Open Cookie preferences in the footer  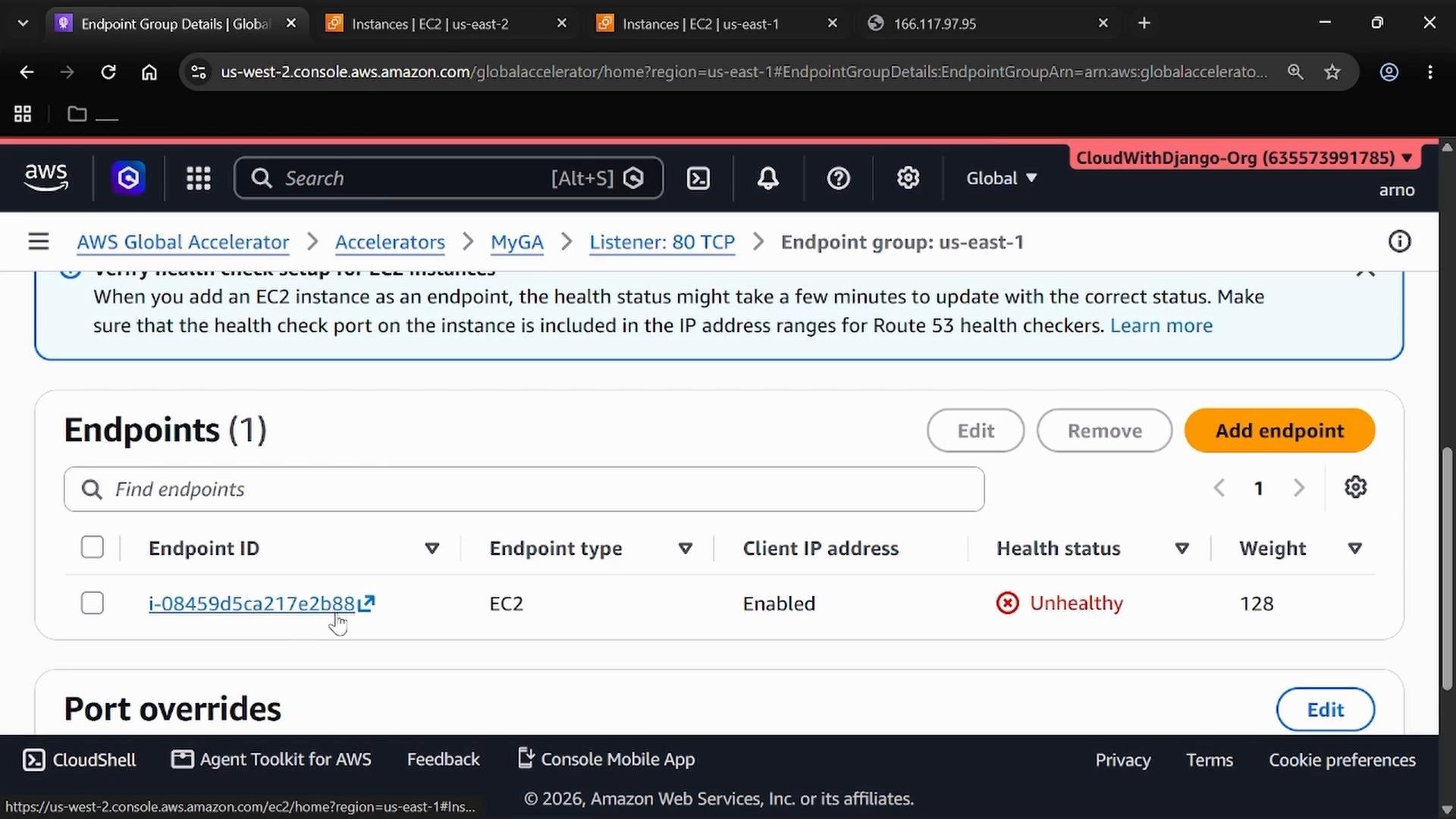[1342, 760]
